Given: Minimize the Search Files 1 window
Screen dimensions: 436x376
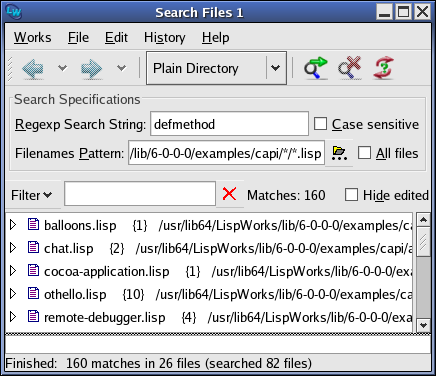Looking at the screenshot, I should pyautogui.click(x=385, y=12).
